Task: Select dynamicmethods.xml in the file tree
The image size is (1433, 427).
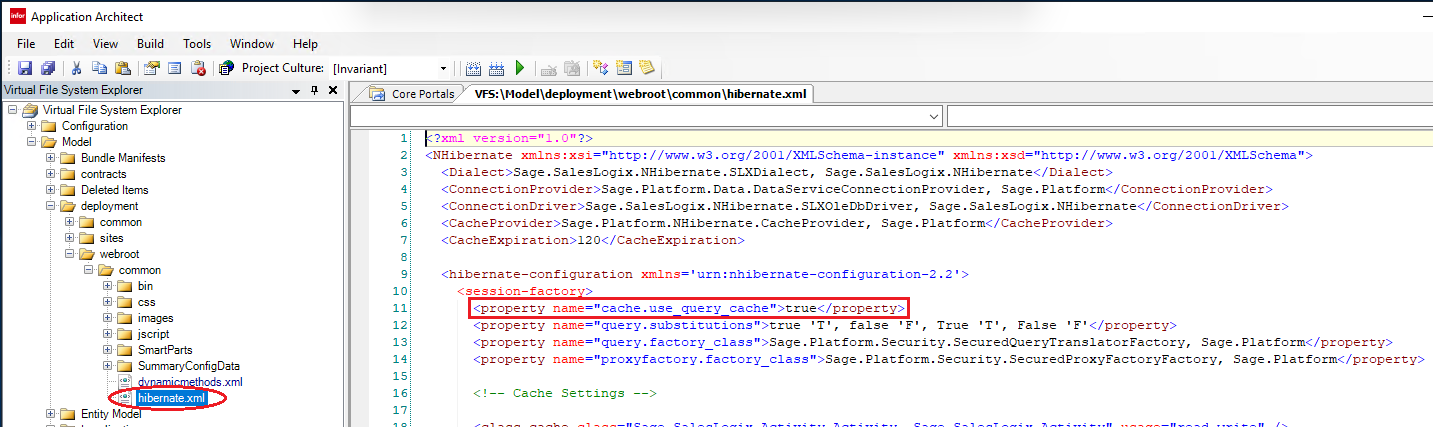Action: [x=190, y=382]
